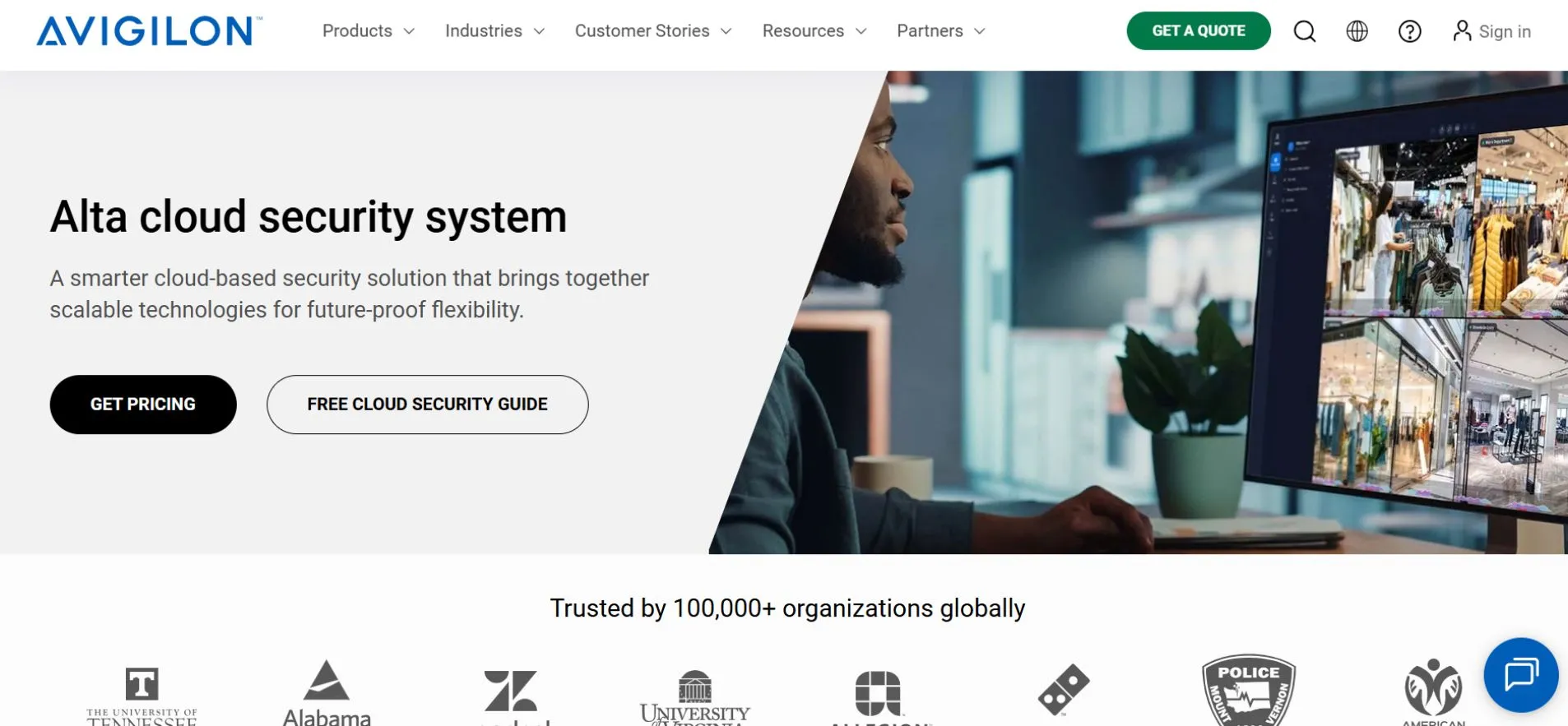Screen dimensions: 1568x726
Task: Expand the Industries chevron
Action: point(539,31)
